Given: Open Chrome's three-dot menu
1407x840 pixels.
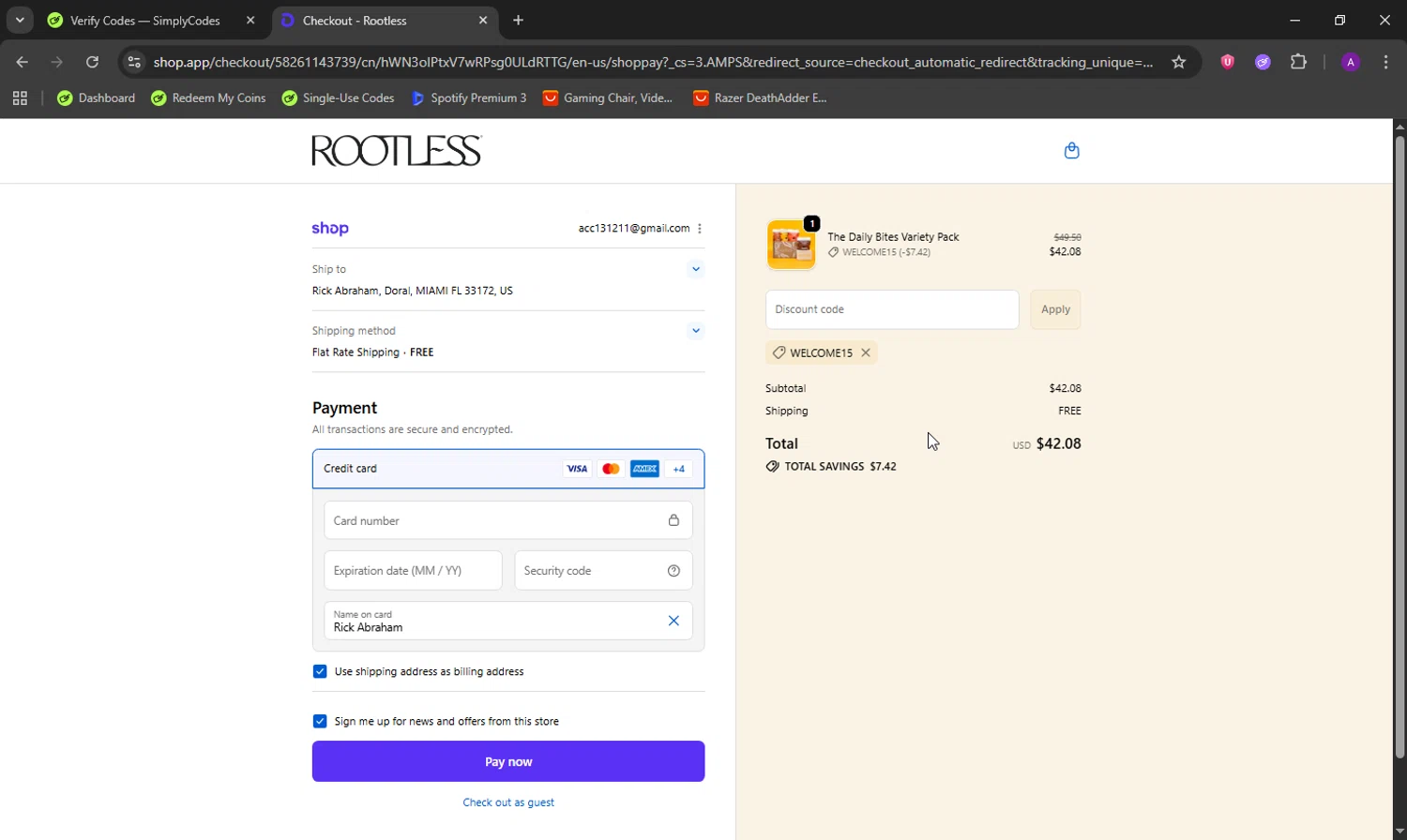Looking at the screenshot, I should coord(1386,62).
